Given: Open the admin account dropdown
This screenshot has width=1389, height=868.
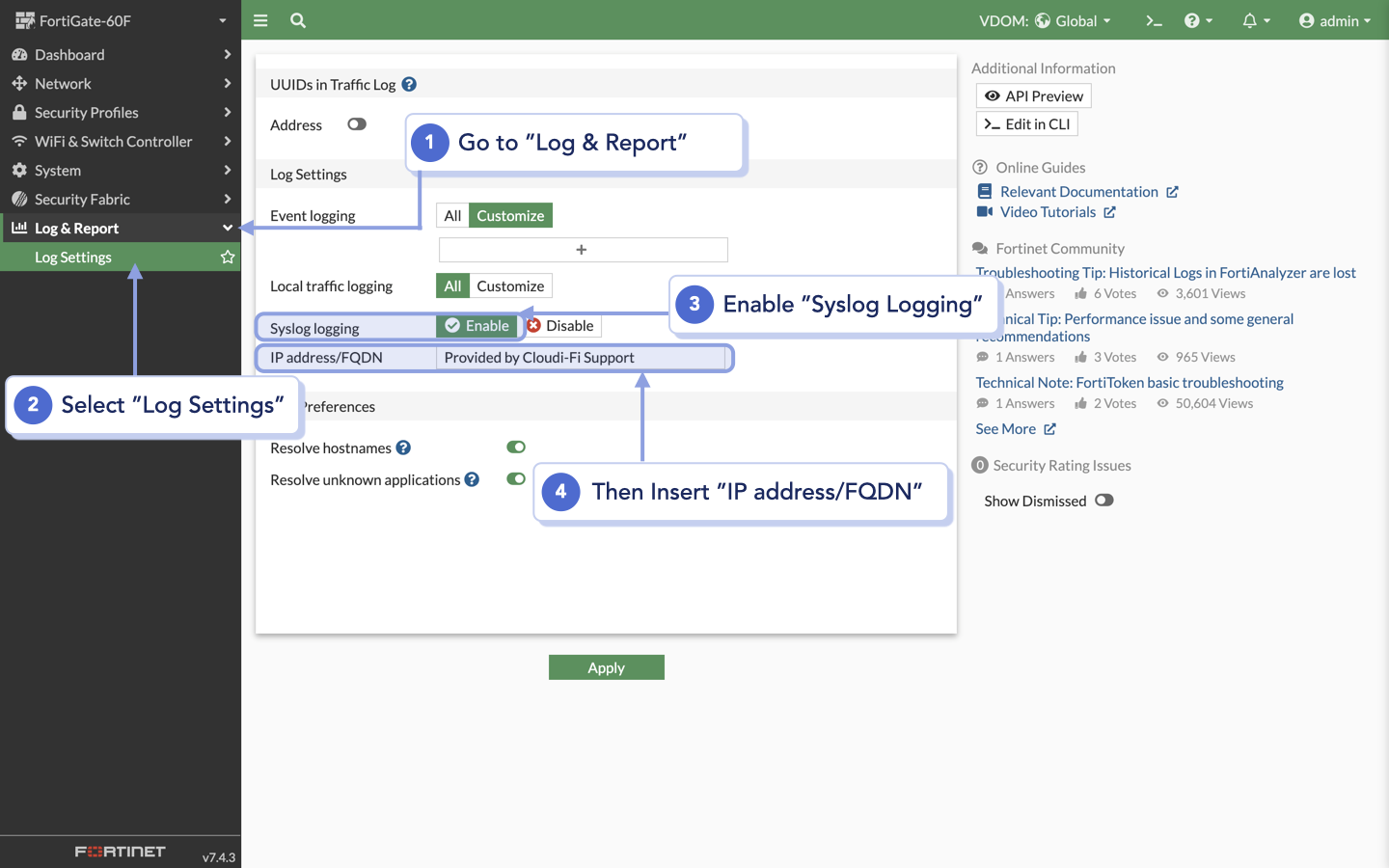Looking at the screenshot, I should click(1335, 20).
